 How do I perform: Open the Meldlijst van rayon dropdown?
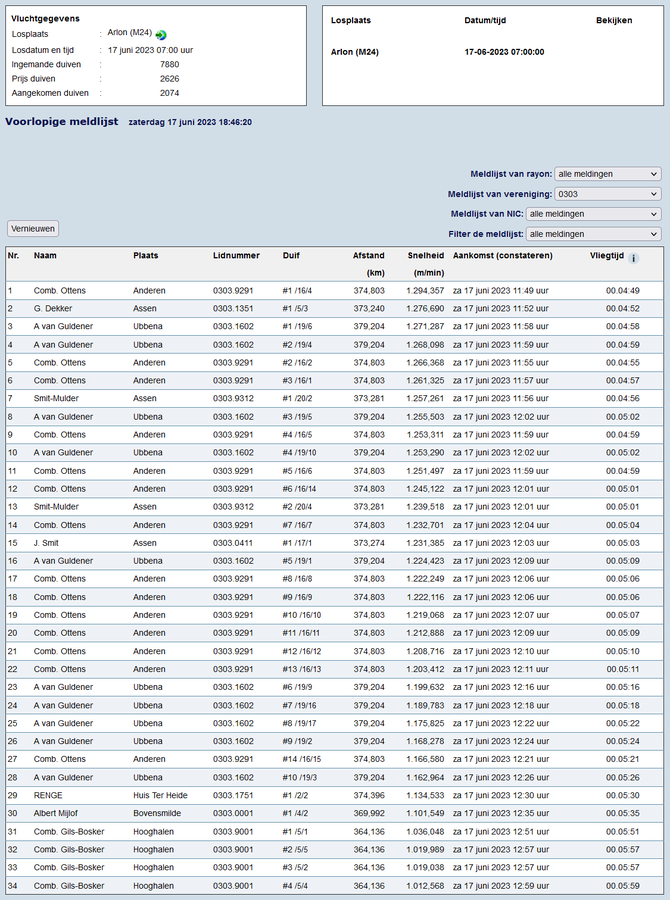click(x=608, y=174)
